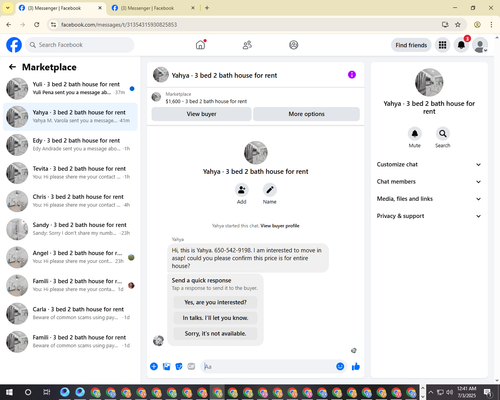This screenshot has height=400, width=500.
Task: Click the Search Facebook field
Action: pos(80,45)
